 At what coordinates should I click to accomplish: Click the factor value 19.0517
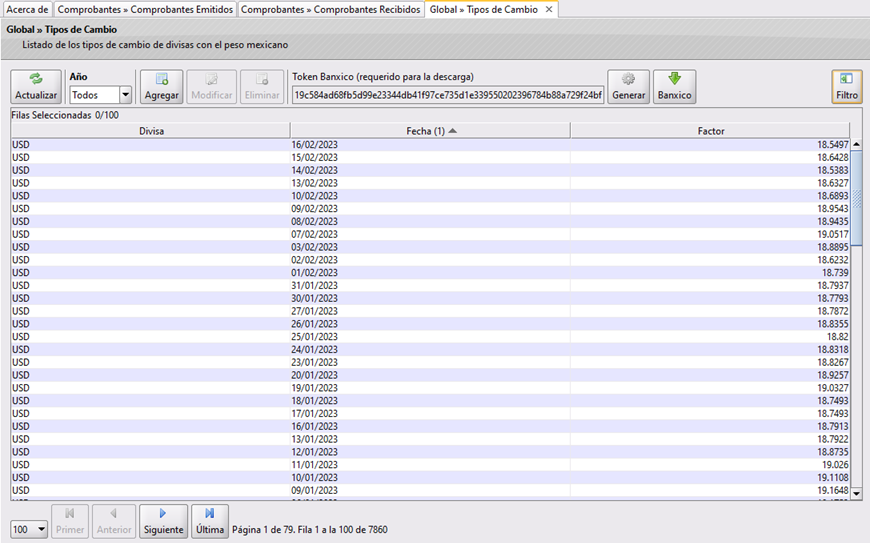click(x=832, y=234)
